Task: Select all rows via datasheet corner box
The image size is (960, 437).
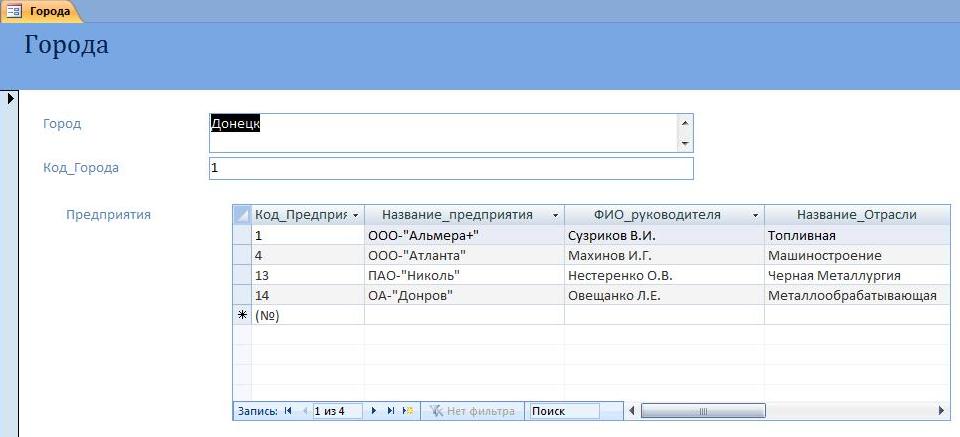Action: [x=242, y=215]
